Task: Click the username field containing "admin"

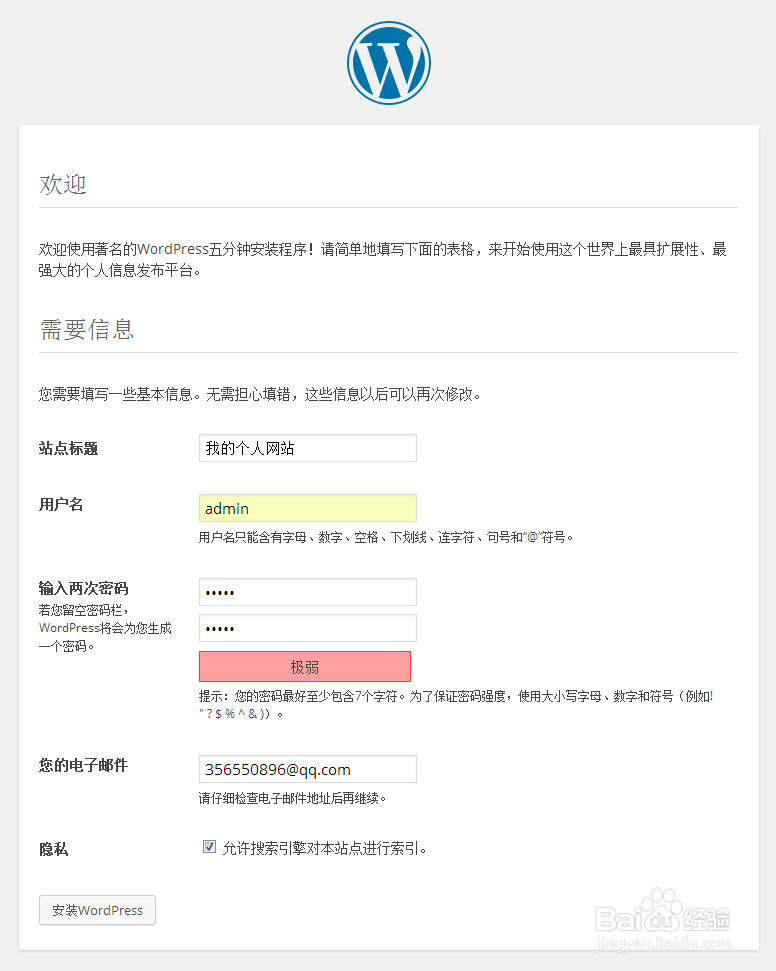Action: coord(307,508)
